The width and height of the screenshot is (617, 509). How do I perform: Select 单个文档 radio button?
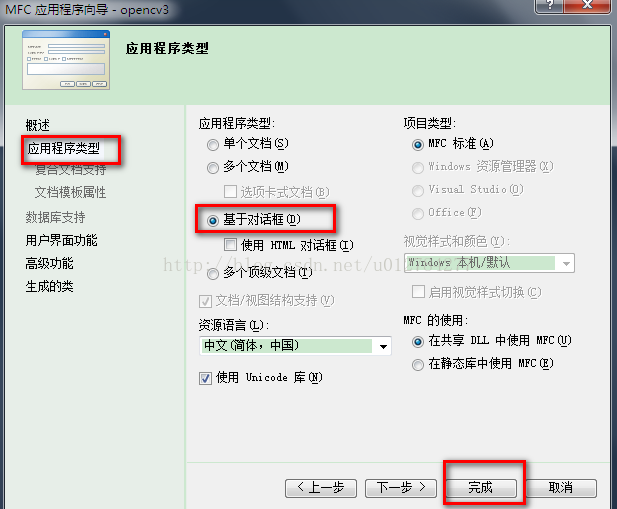click(213, 145)
